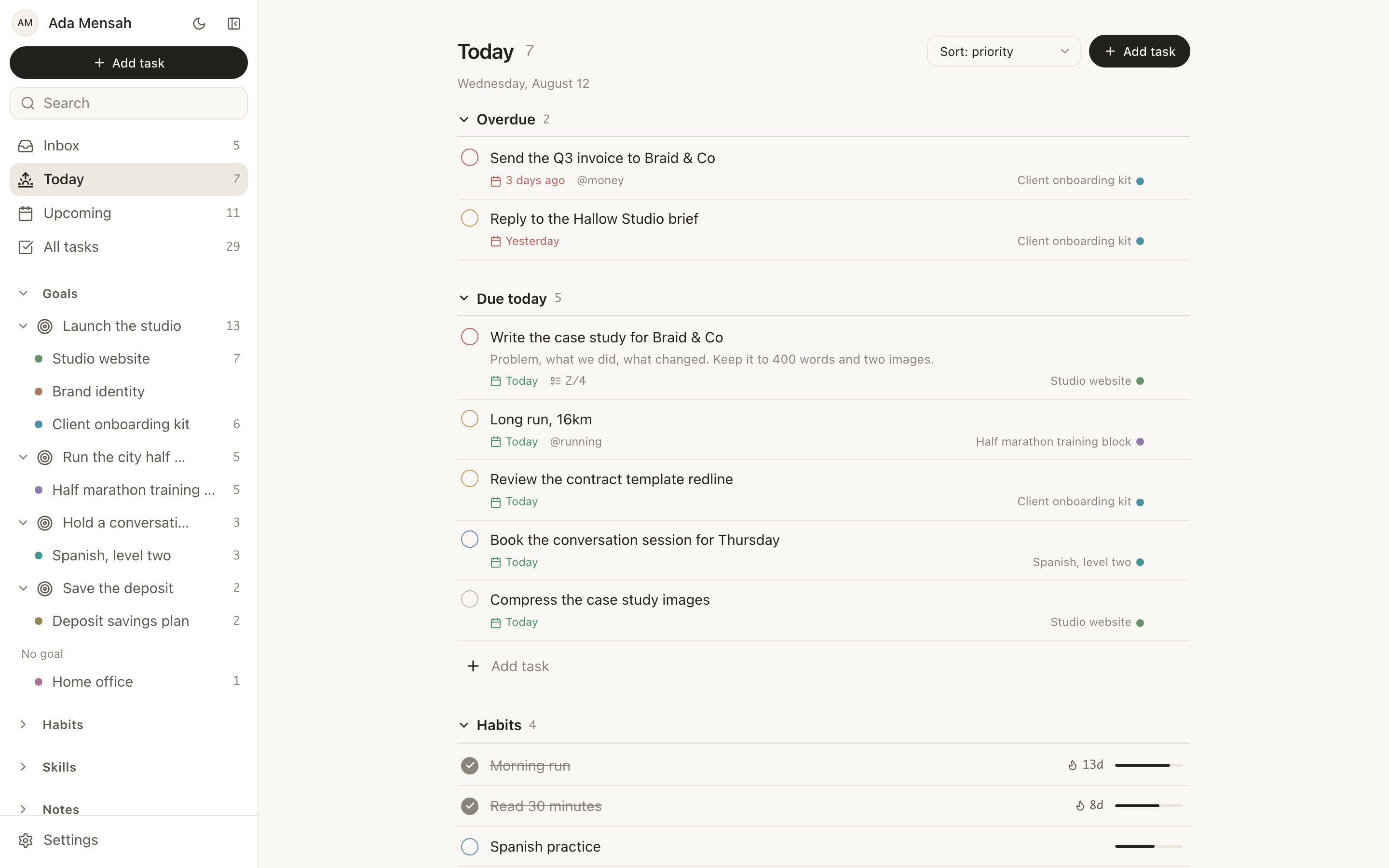Viewport: 1389px width, 868px height.
Task: Click the red calendar icon beside 3 days ago
Action: click(496, 181)
